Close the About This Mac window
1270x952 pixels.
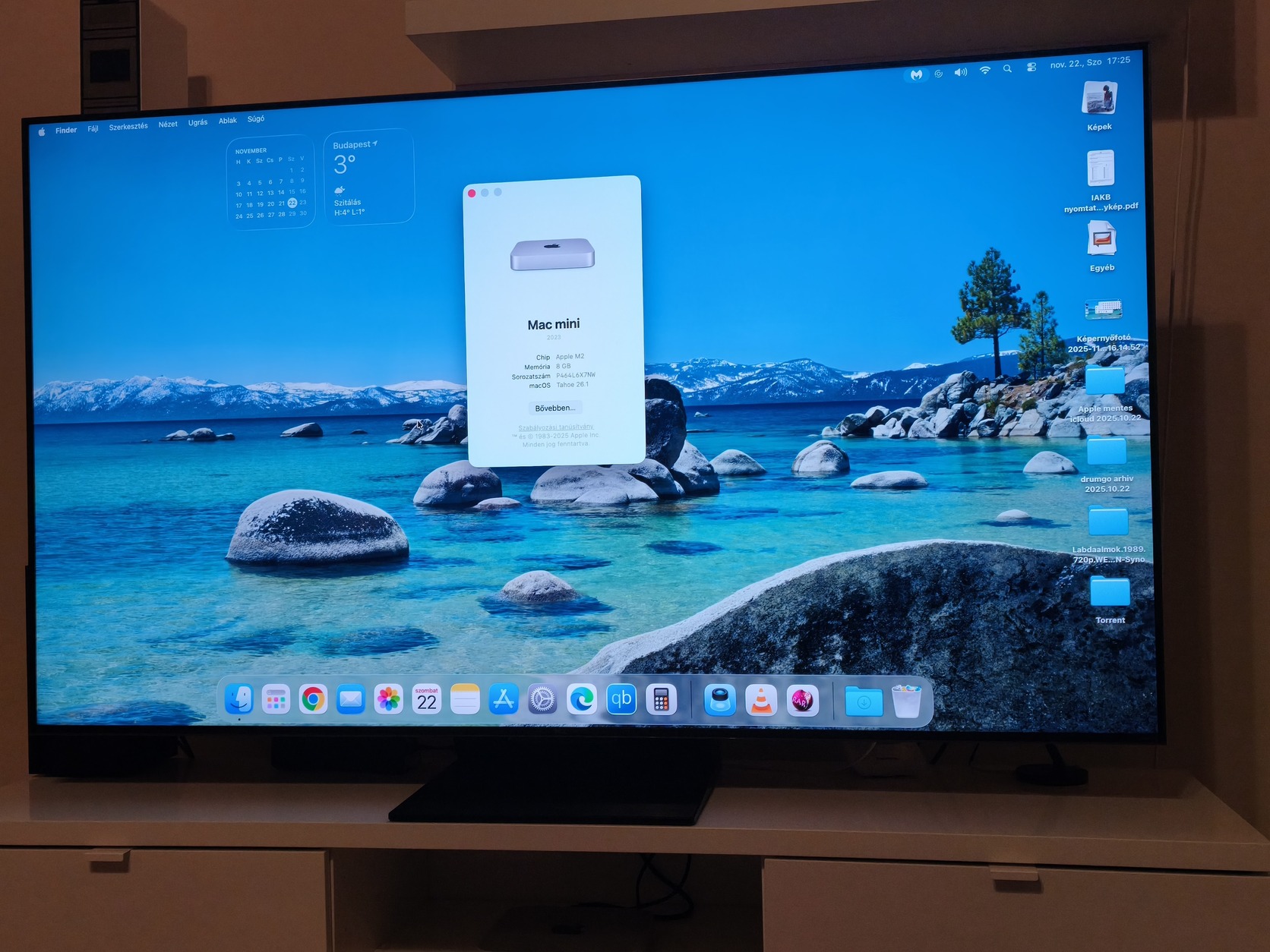(472, 194)
